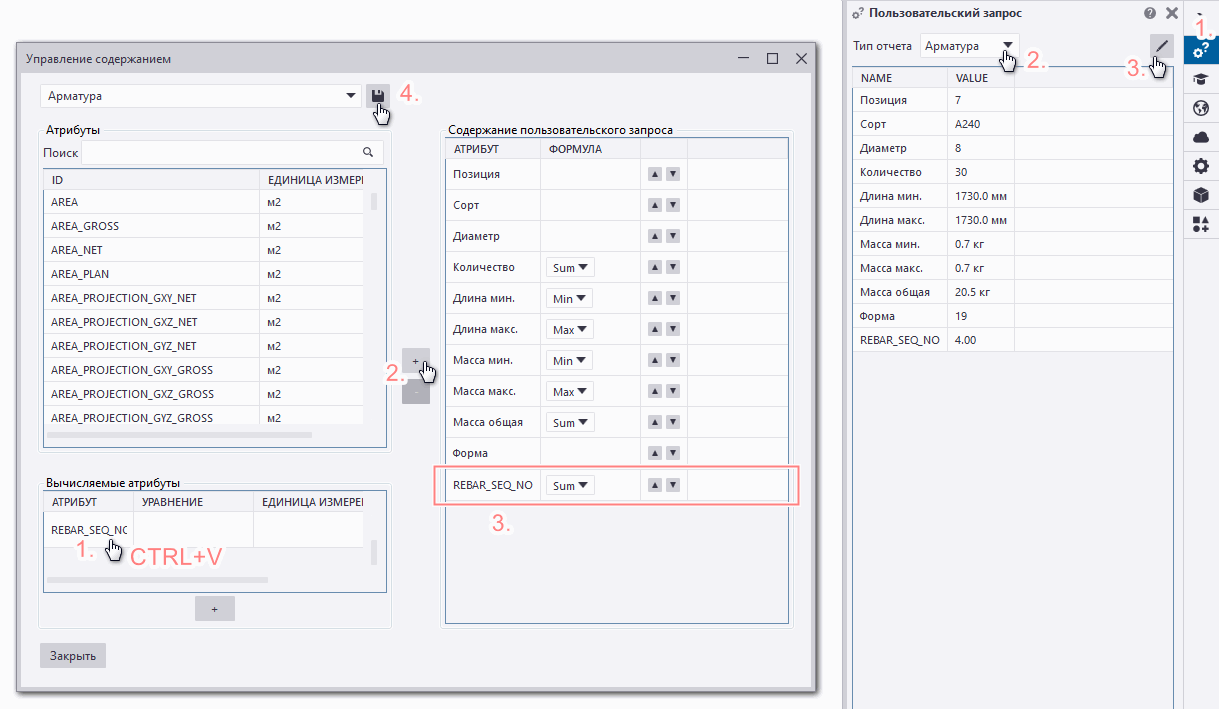1219x709 pixels.
Task: Select REBAR_SEQ_NO in Вычисляемые атрибуты table
Action: (89, 530)
